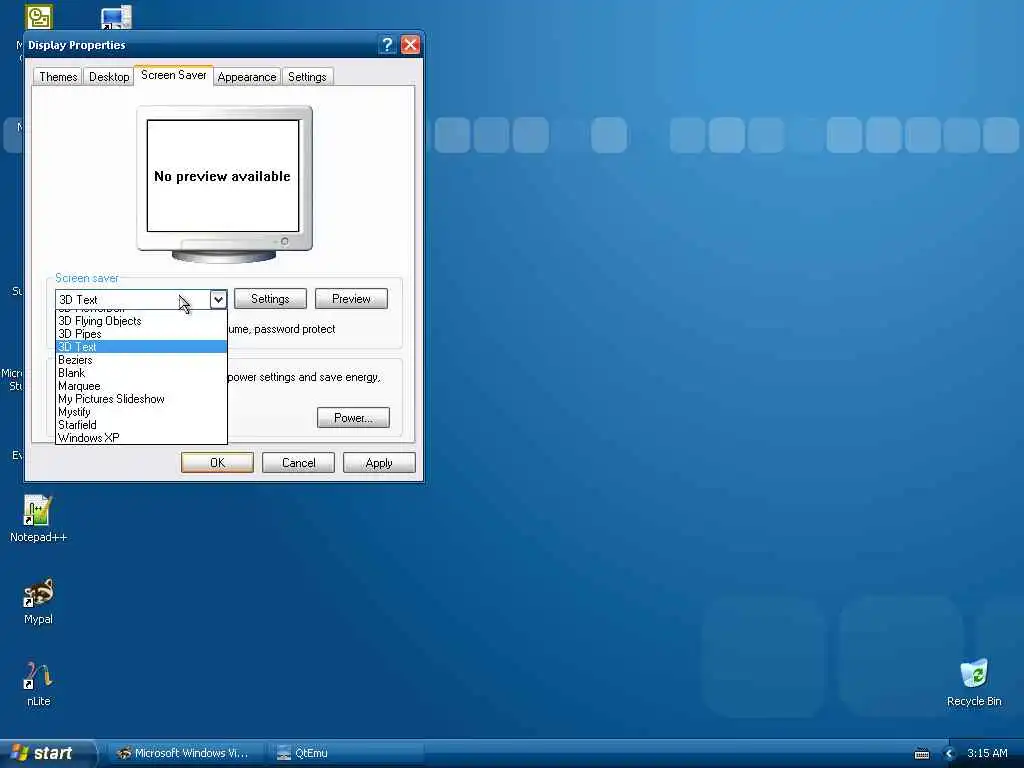Click the help question mark in Display Properties
The image size is (1024, 768).
pyautogui.click(x=387, y=44)
